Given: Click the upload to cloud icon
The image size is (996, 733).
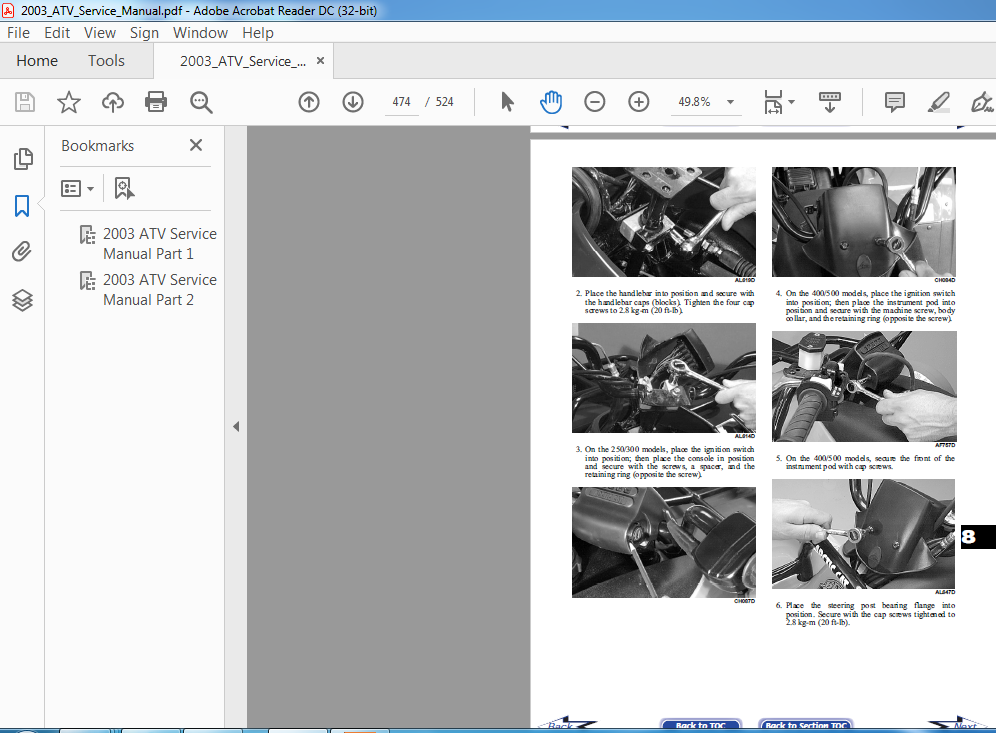Looking at the screenshot, I should (x=112, y=102).
